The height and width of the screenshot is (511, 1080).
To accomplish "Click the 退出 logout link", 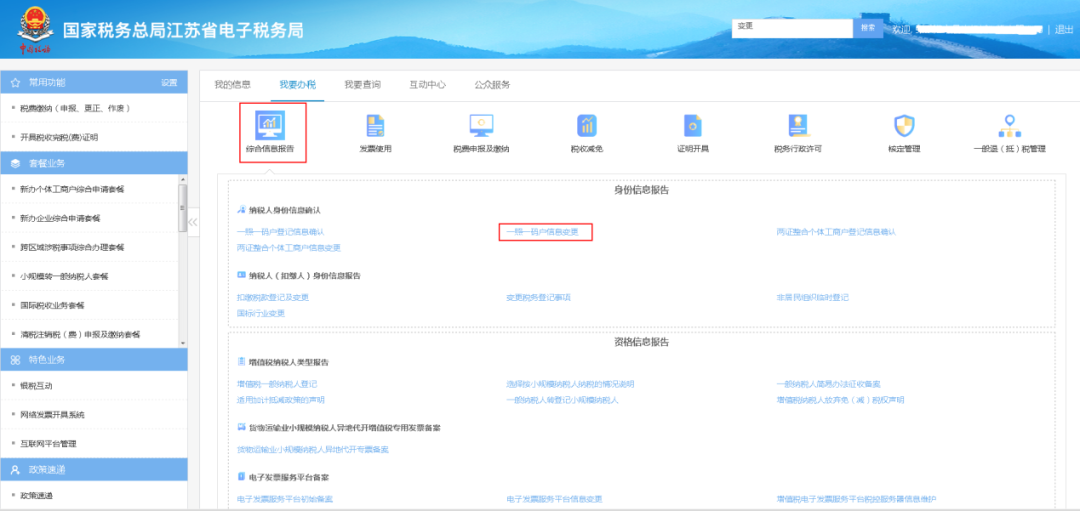I will pyautogui.click(x=1064, y=29).
